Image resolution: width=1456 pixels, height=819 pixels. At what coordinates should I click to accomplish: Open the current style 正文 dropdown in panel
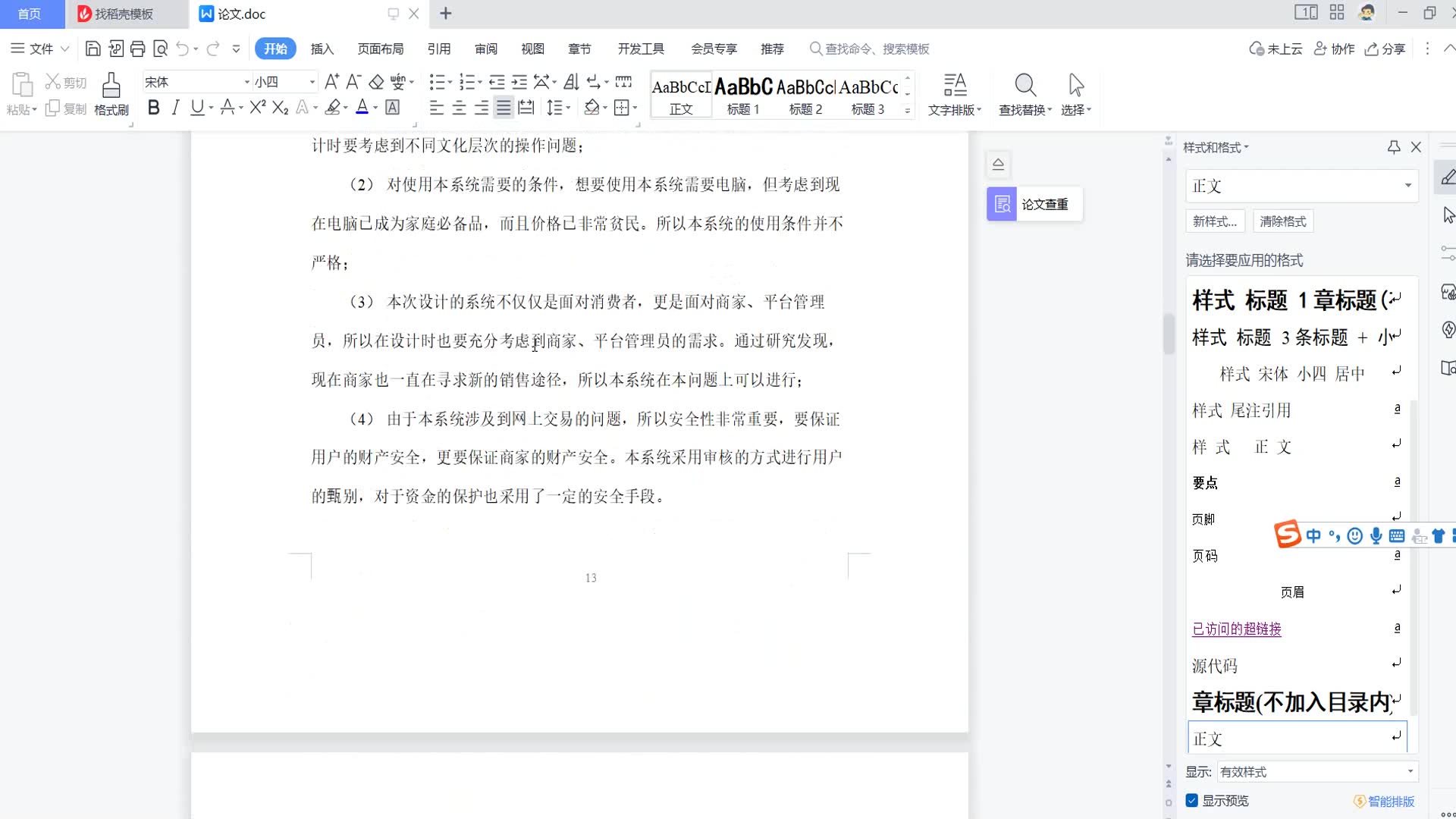point(1407,186)
